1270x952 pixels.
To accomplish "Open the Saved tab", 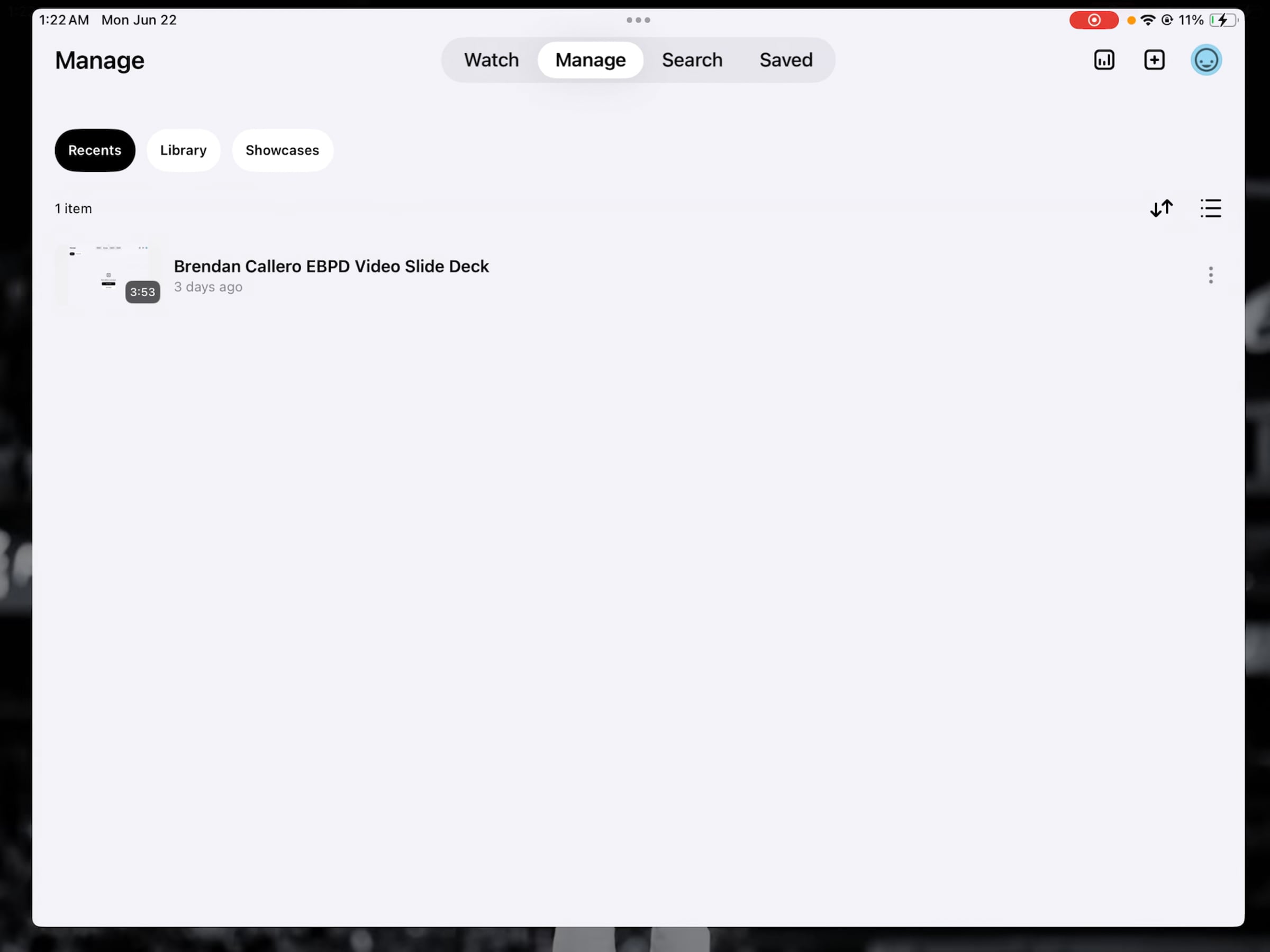I will pos(786,60).
